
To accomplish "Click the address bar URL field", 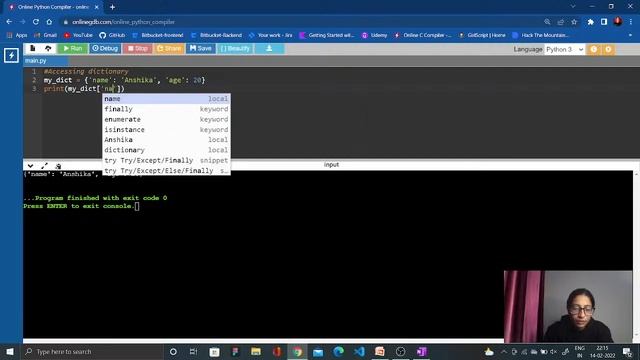I will (x=302, y=22).
